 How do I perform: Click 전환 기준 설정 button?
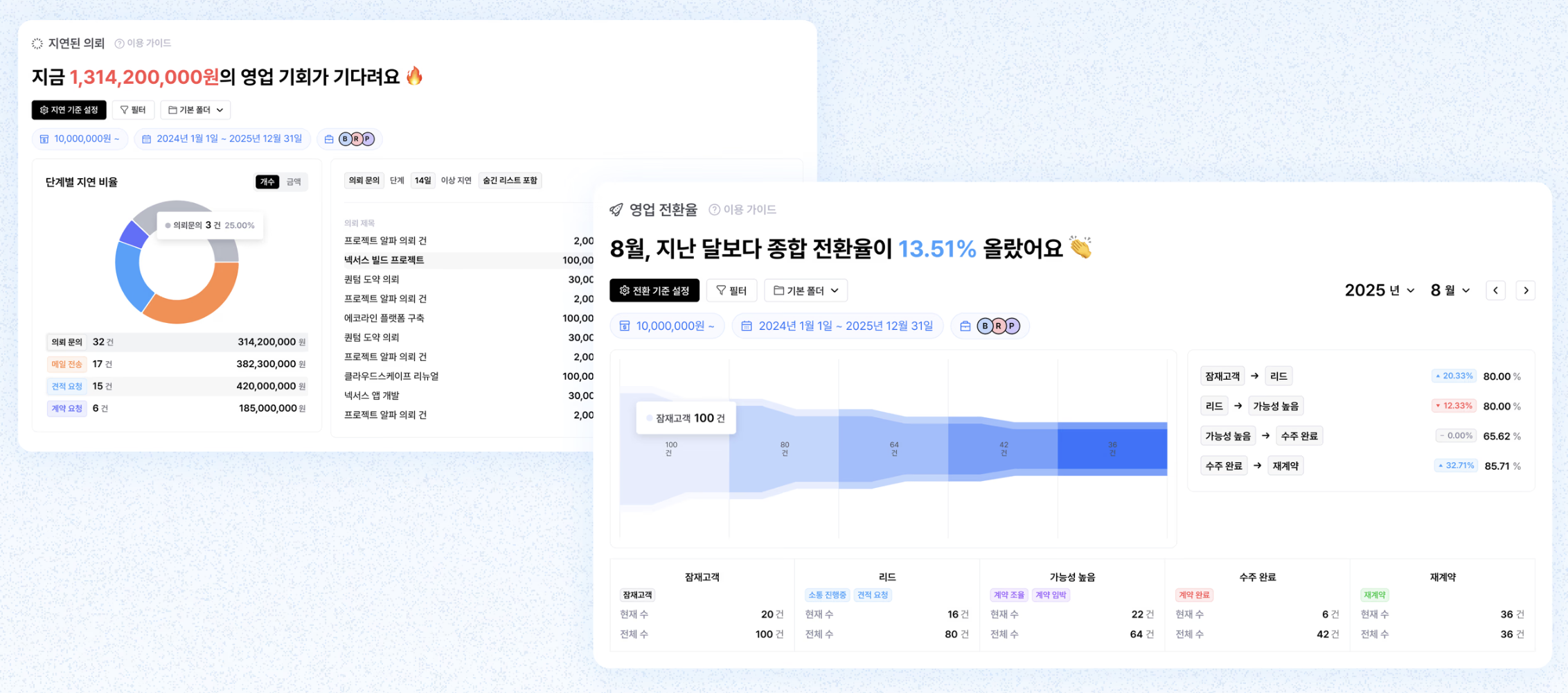click(x=654, y=290)
